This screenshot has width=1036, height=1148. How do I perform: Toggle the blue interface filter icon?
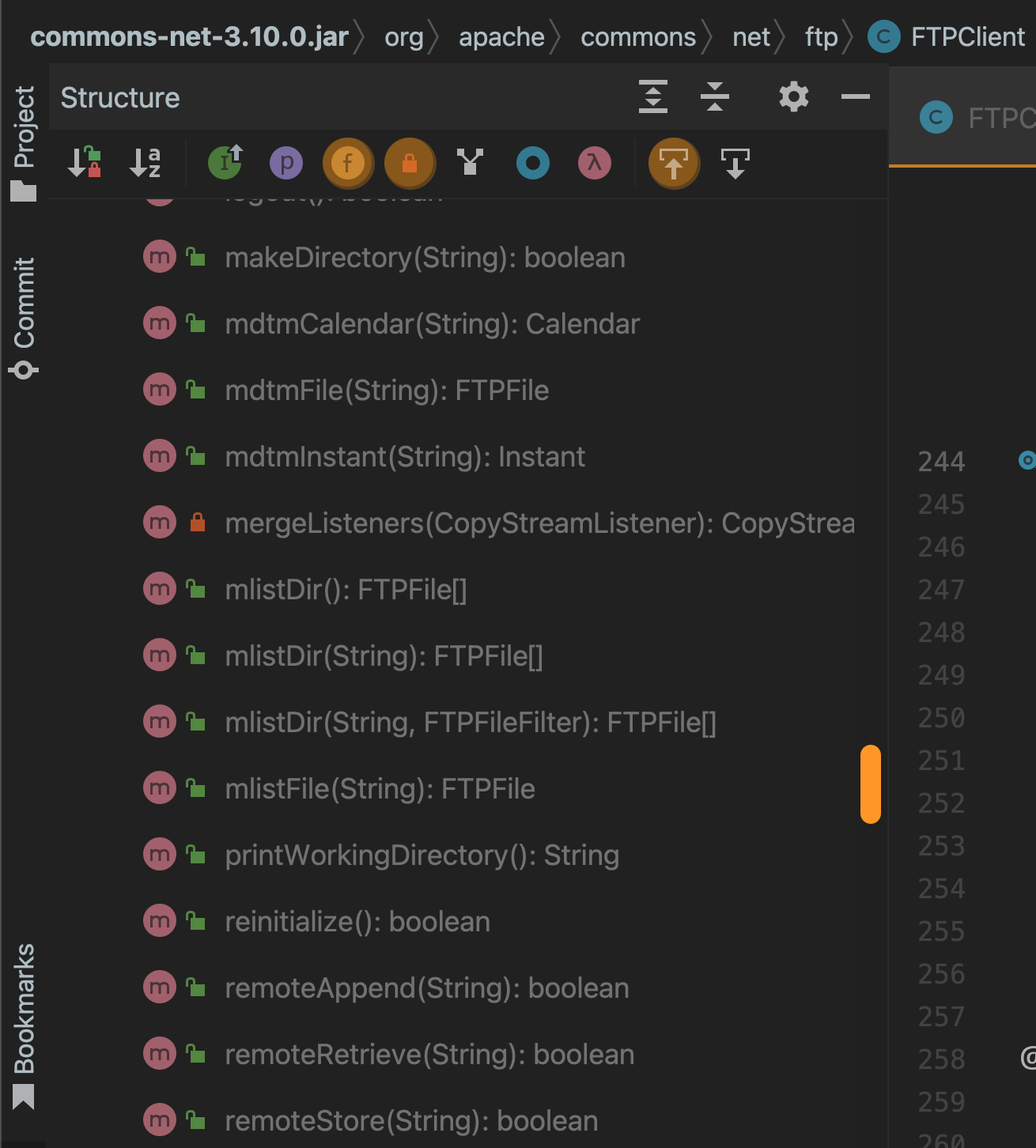(532, 164)
